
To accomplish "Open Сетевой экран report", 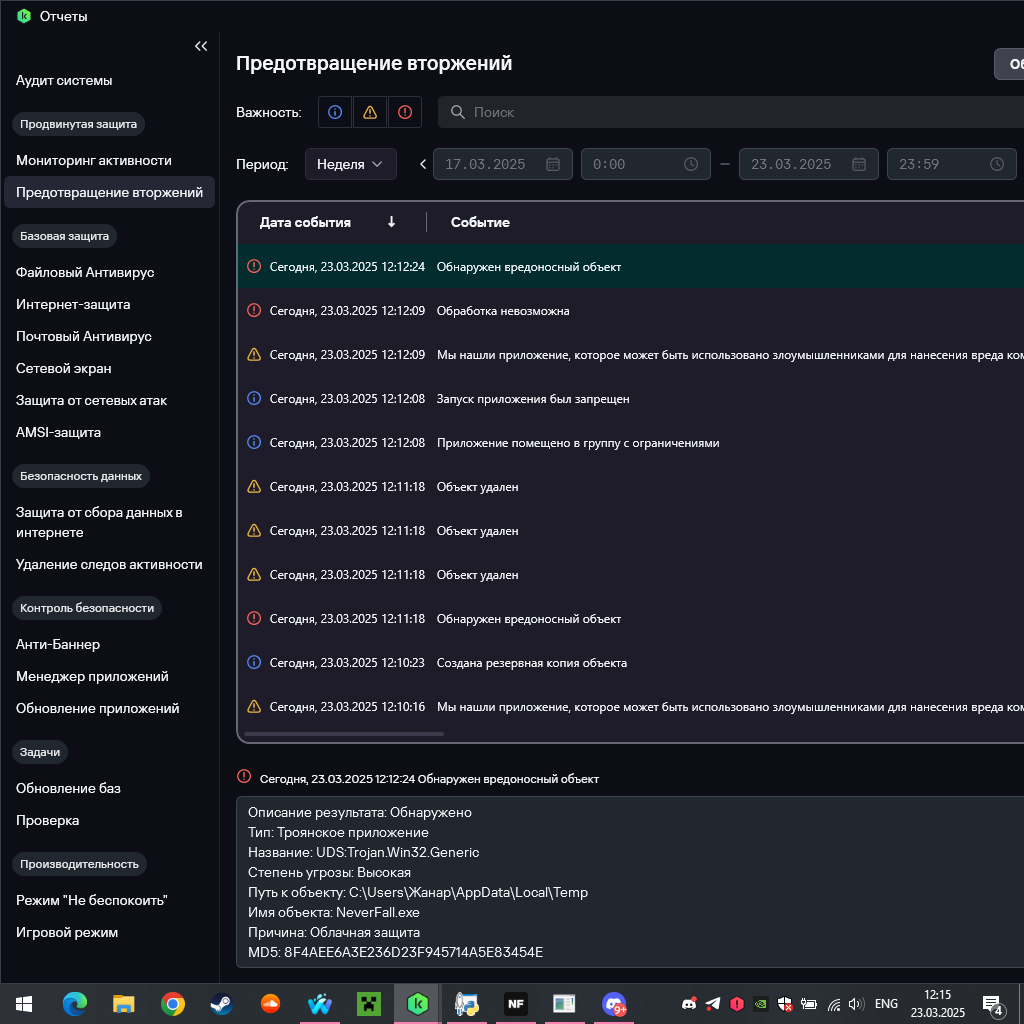I will pyautogui.click(x=63, y=368).
